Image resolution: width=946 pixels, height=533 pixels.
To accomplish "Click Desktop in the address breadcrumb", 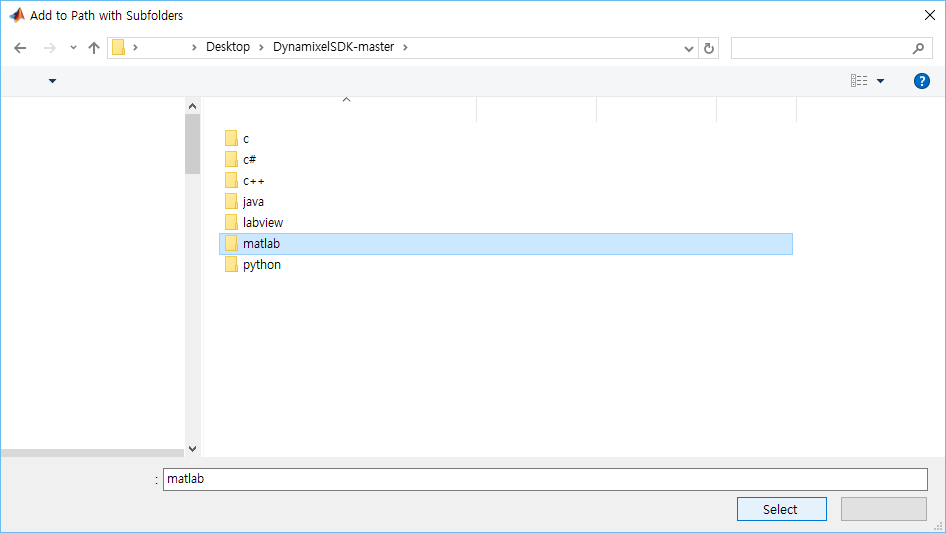I will point(227,47).
